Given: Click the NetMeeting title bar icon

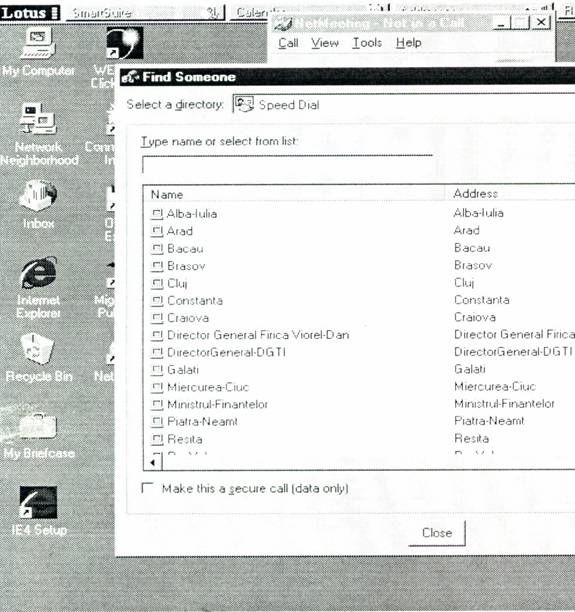Looking at the screenshot, I should click(x=283, y=24).
